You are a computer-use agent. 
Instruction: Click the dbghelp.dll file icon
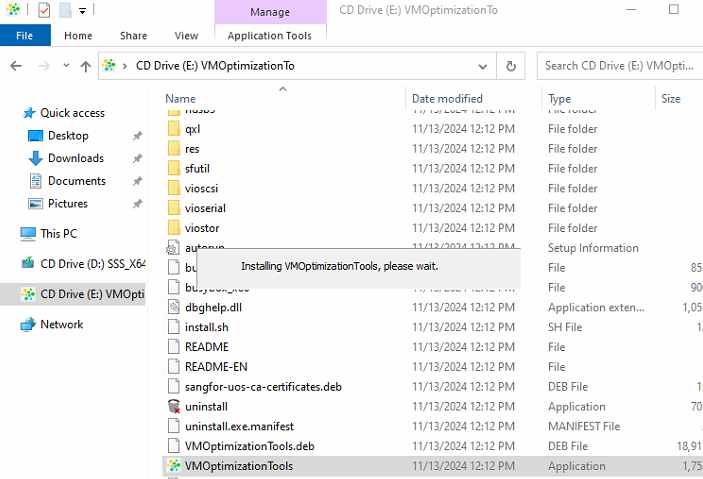173,307
